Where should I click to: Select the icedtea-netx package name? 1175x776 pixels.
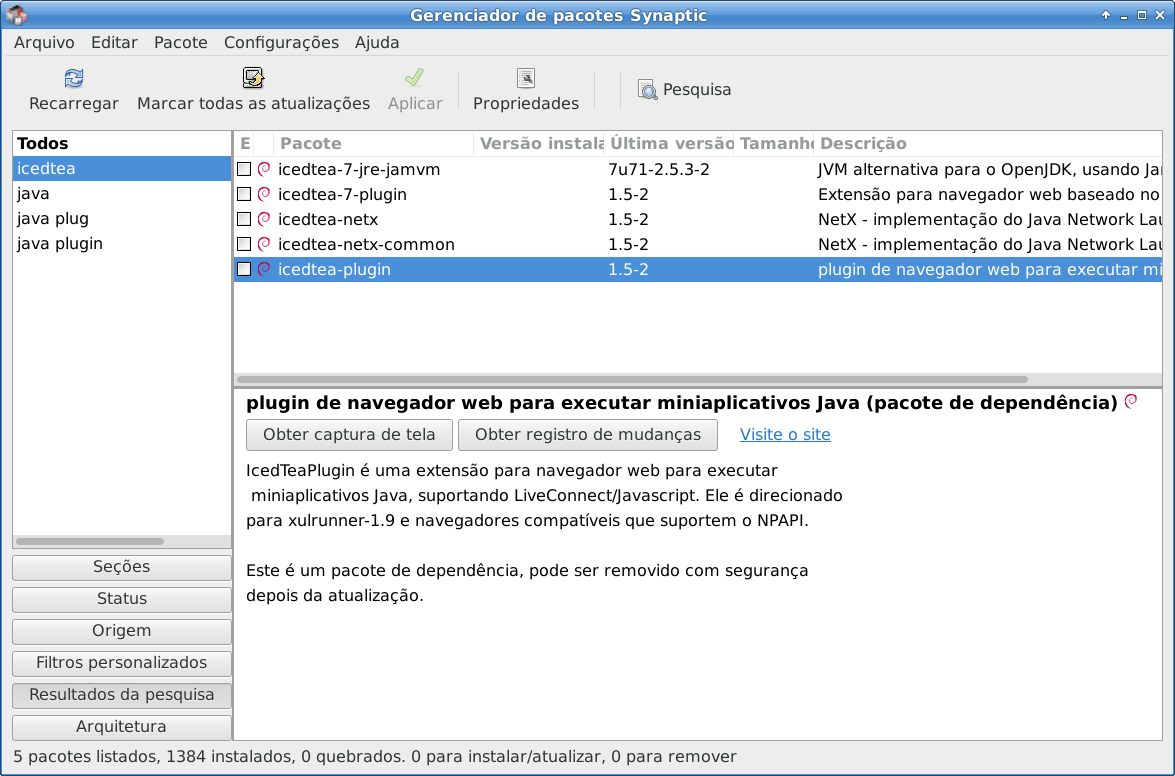328,219
